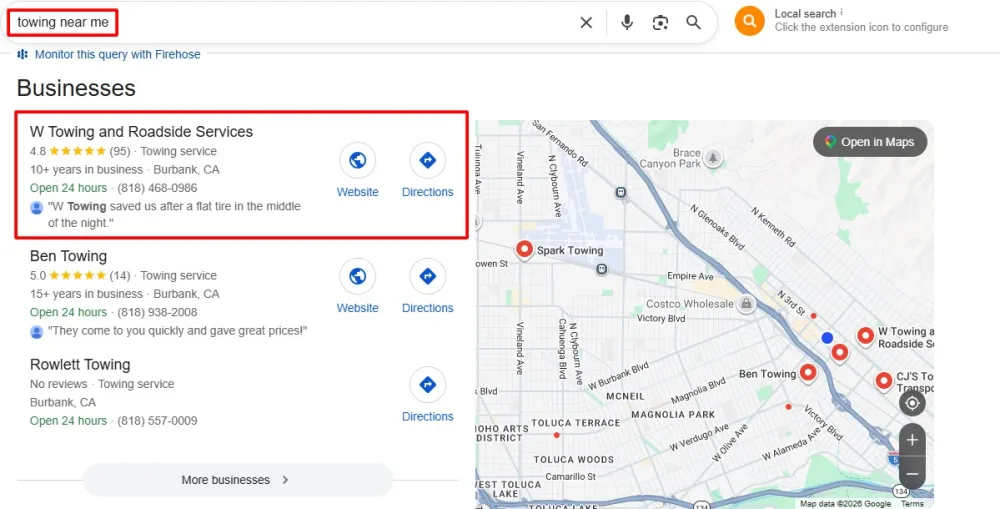Open the map in Google Maps

(870, 142)
